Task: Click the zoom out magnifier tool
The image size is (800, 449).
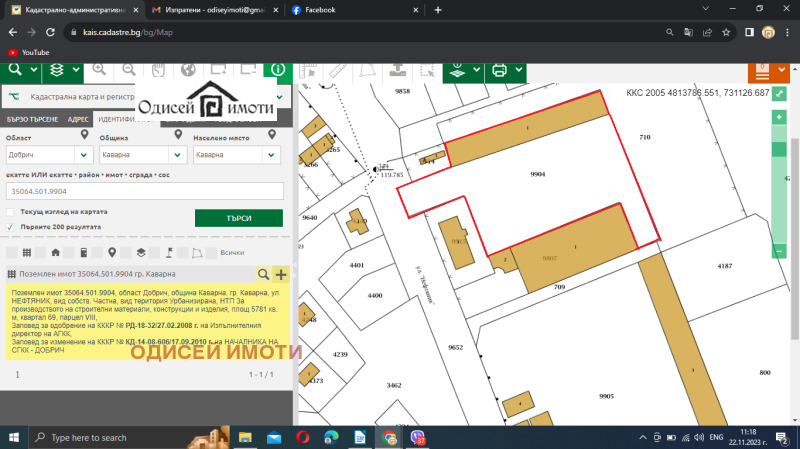Action: point(129,70)
